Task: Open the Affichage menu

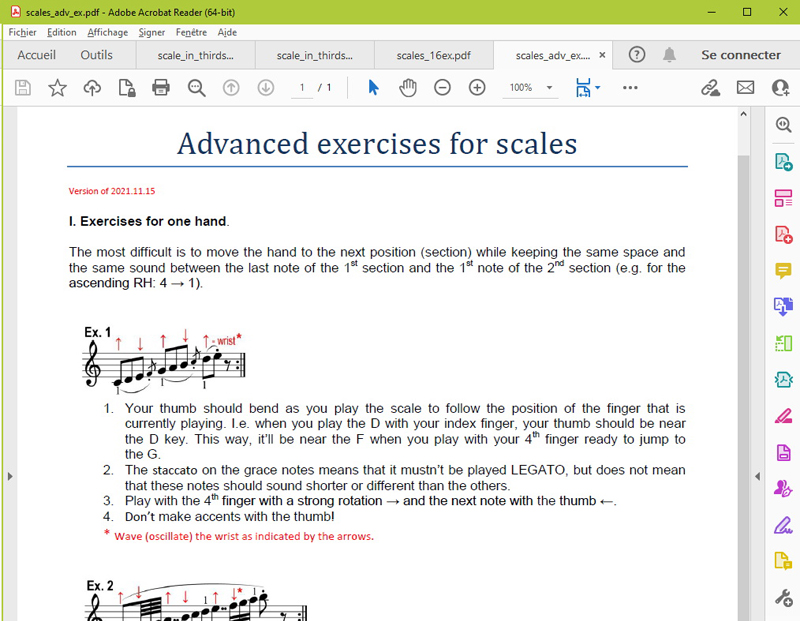Action: (x=107, y=32)
